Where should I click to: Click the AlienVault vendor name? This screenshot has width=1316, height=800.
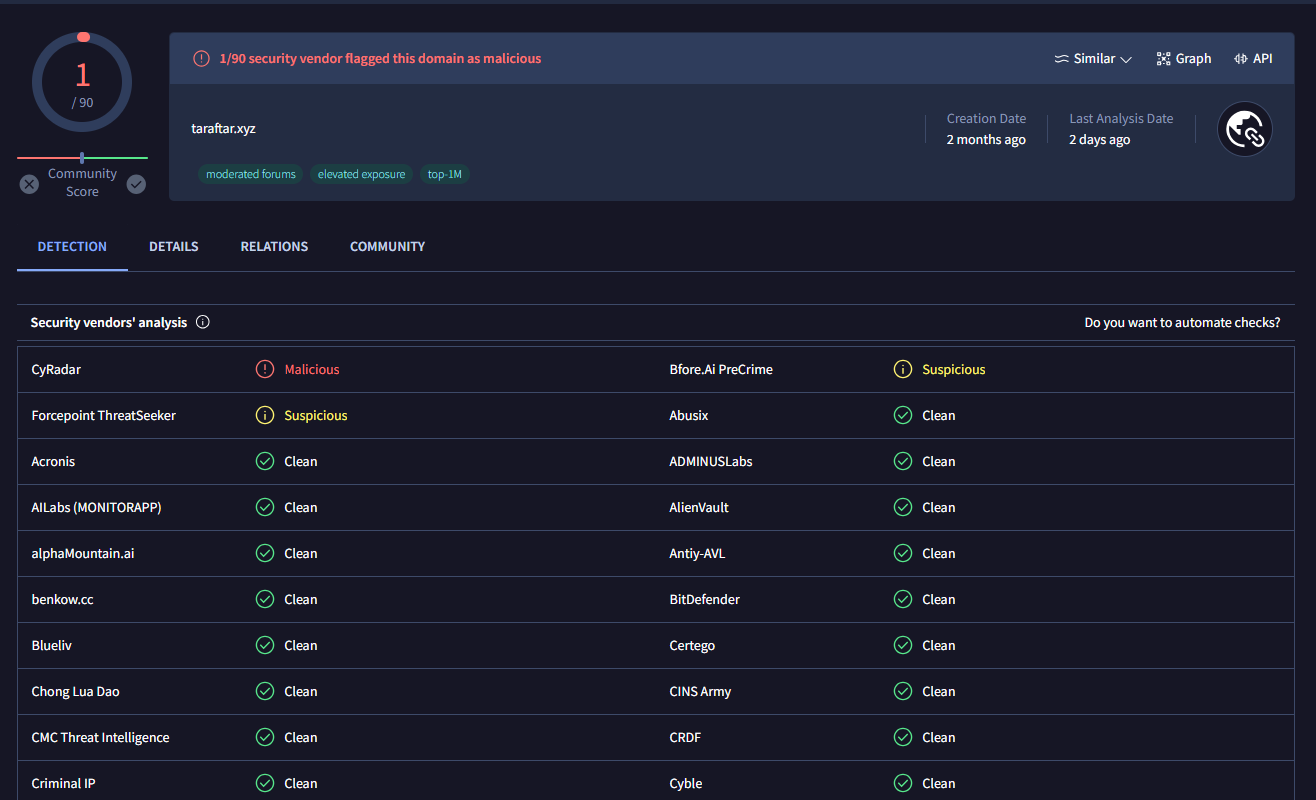[699, 507]
